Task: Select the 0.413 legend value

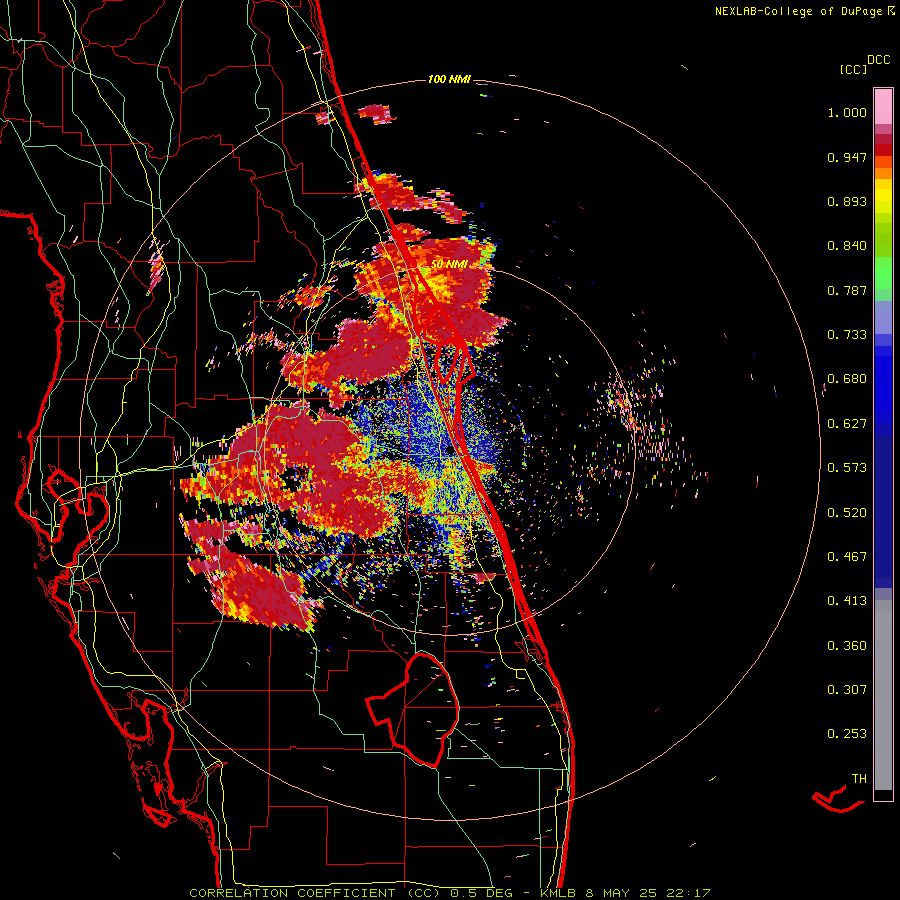Action: [847, 601]
